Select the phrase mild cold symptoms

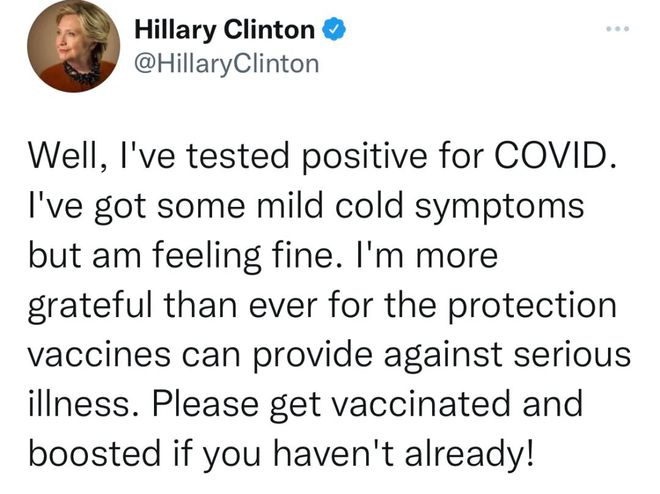pyautogui.click(x=420, y=206)
